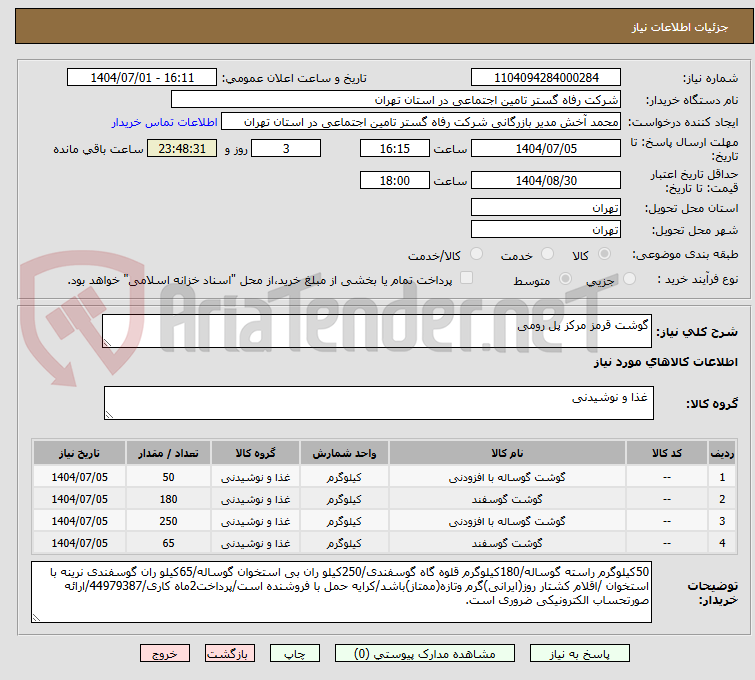Select the خدمت radio button
This screenshot has height=680, width=755.
pos(547,254)
